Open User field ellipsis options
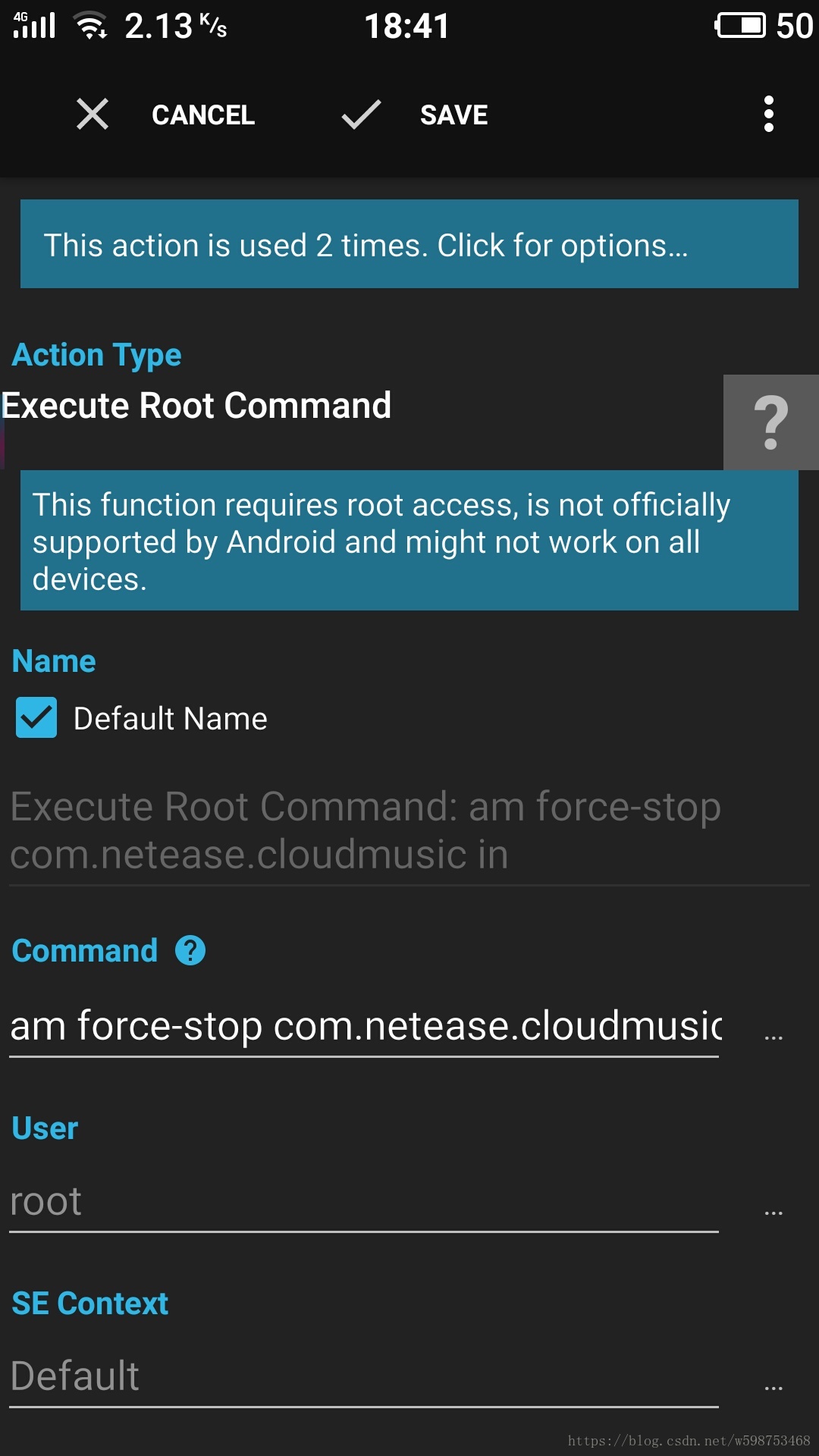 (x=773, y=1213)
